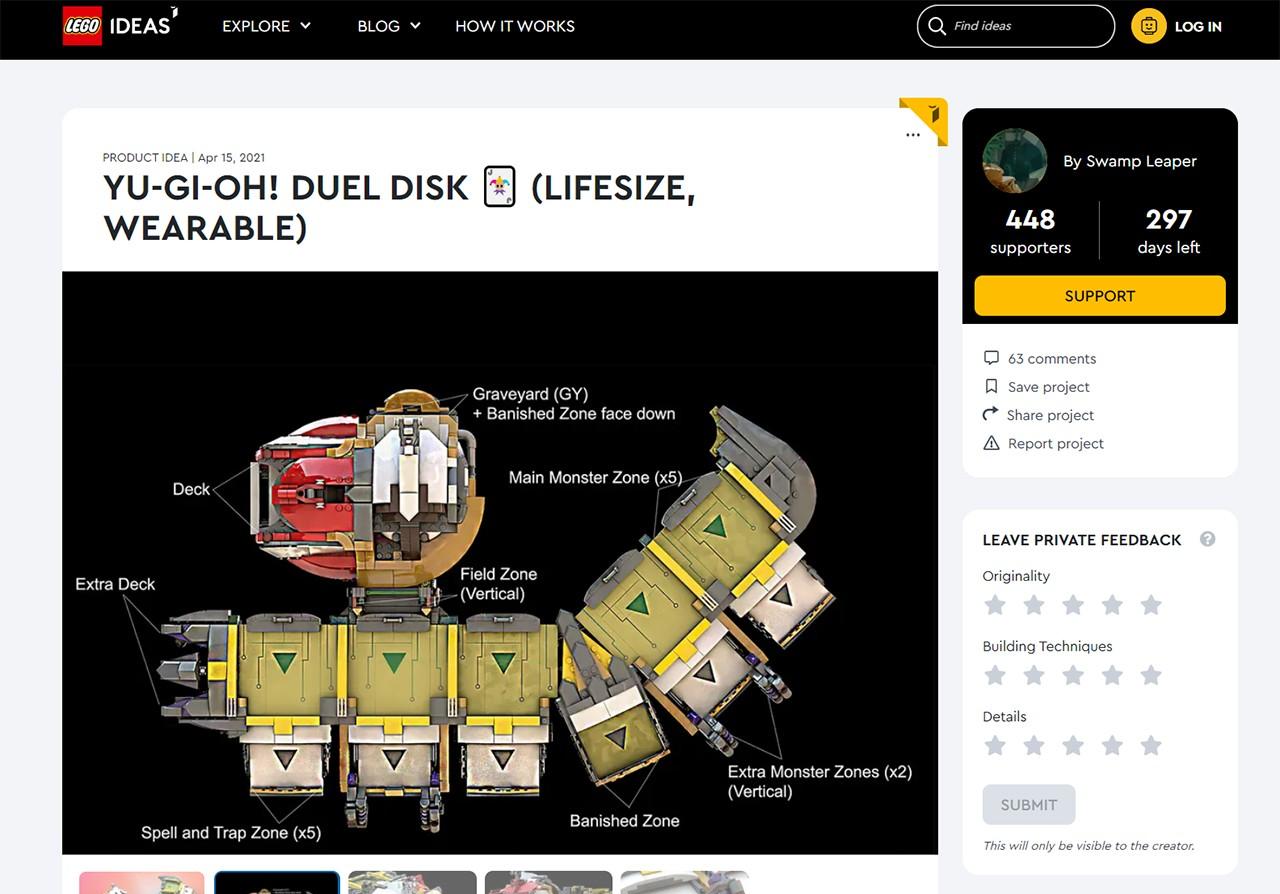Open the three-dot project options menu
Viewport: 1280px width, 894px height.
click(x=913, y=135)
